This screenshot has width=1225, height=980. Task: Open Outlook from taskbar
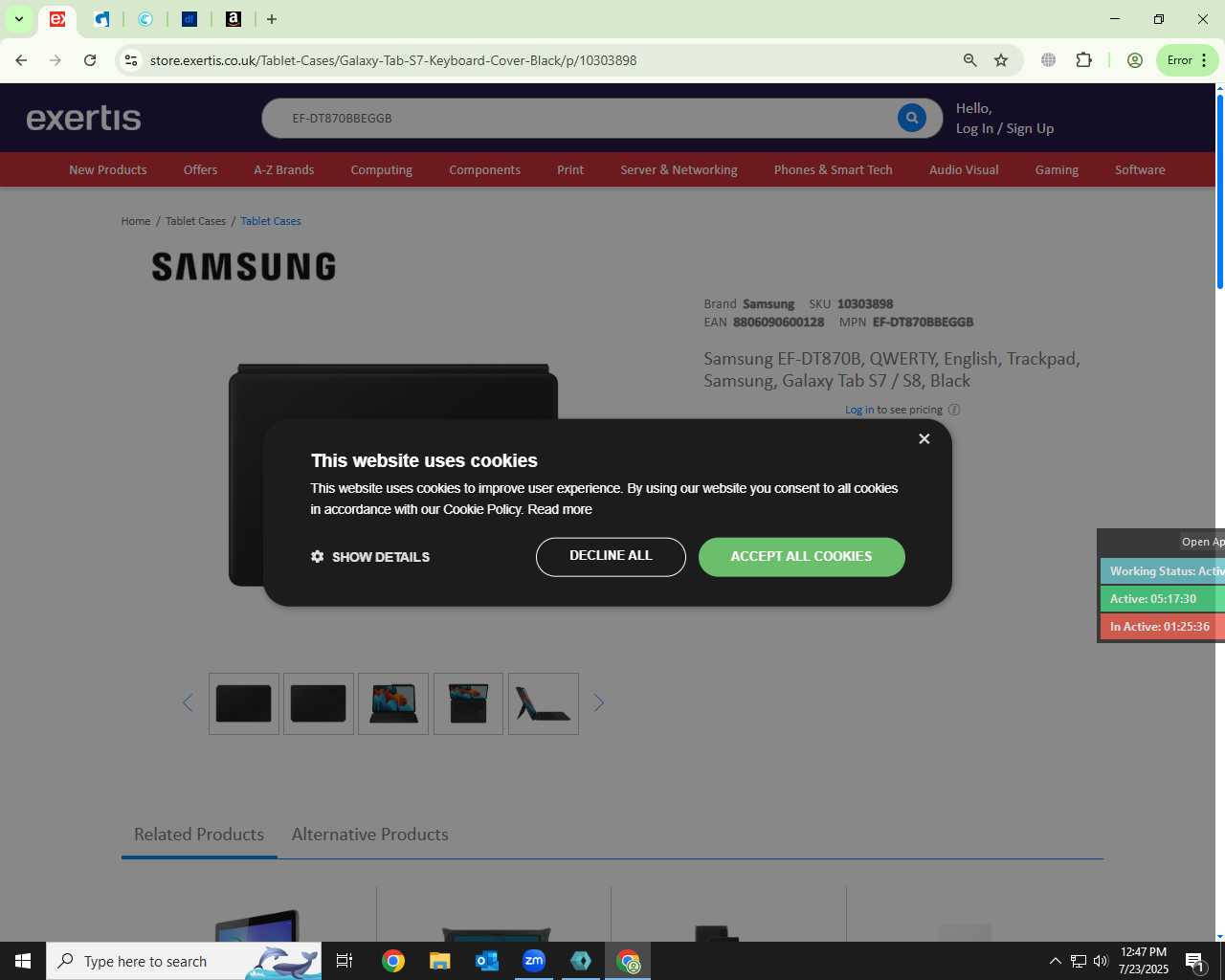pyautogui.click(x=487, y=961)
